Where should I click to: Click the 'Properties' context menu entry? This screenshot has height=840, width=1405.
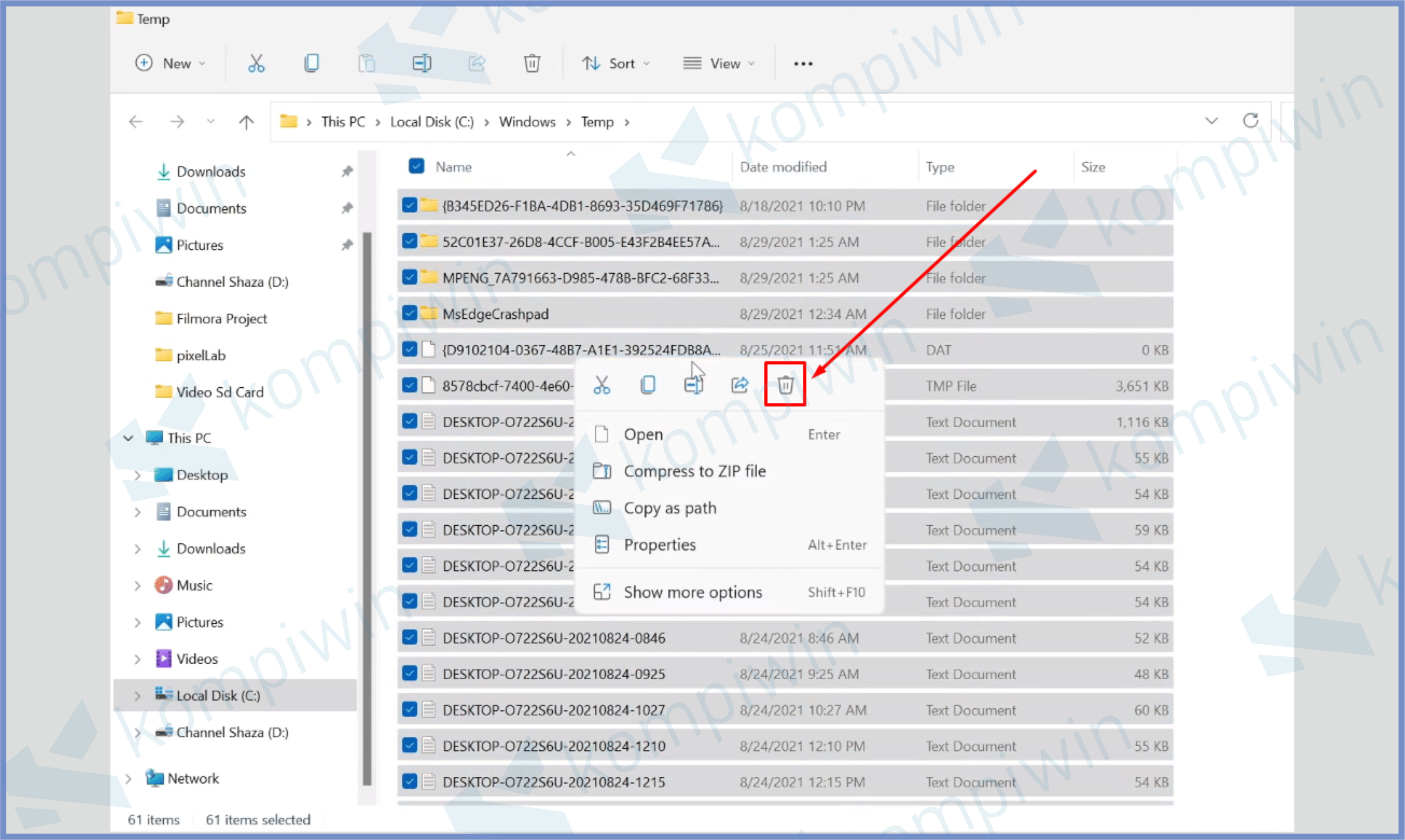click(659, 544)
